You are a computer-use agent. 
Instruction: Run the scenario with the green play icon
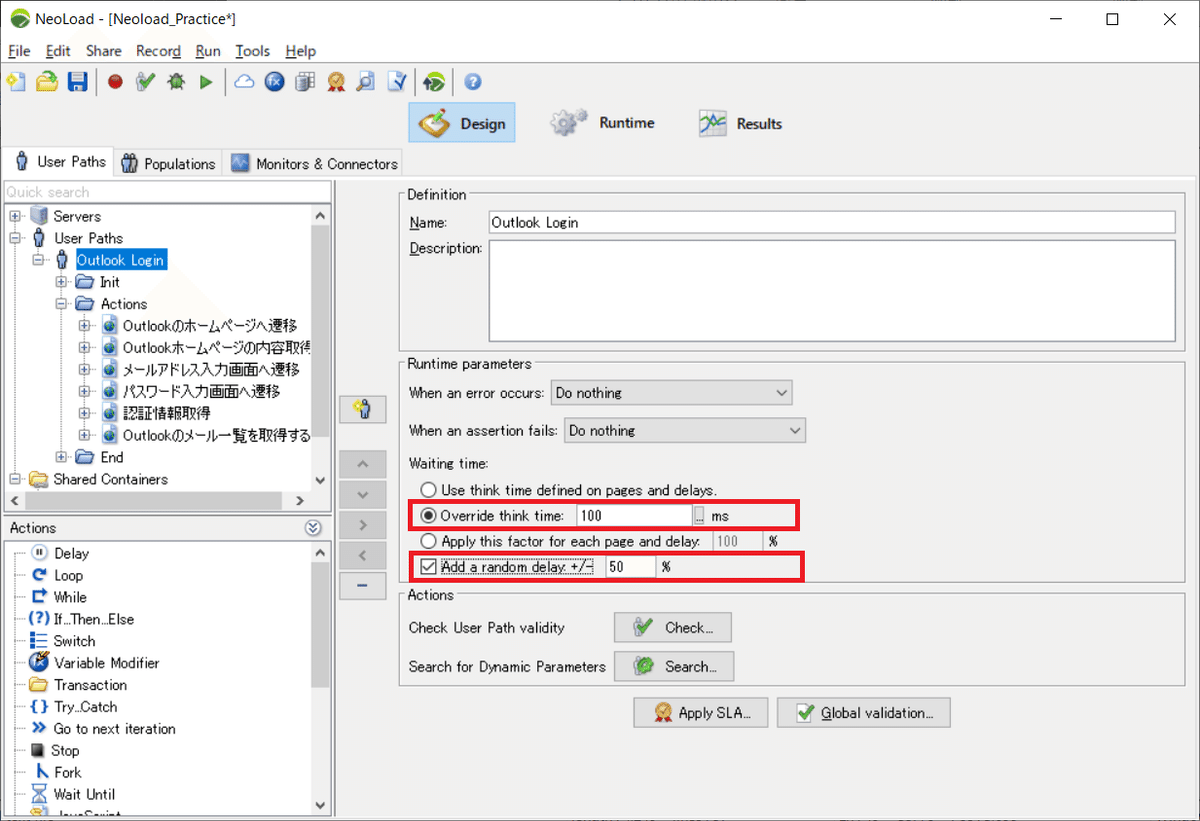coord(206,82)
